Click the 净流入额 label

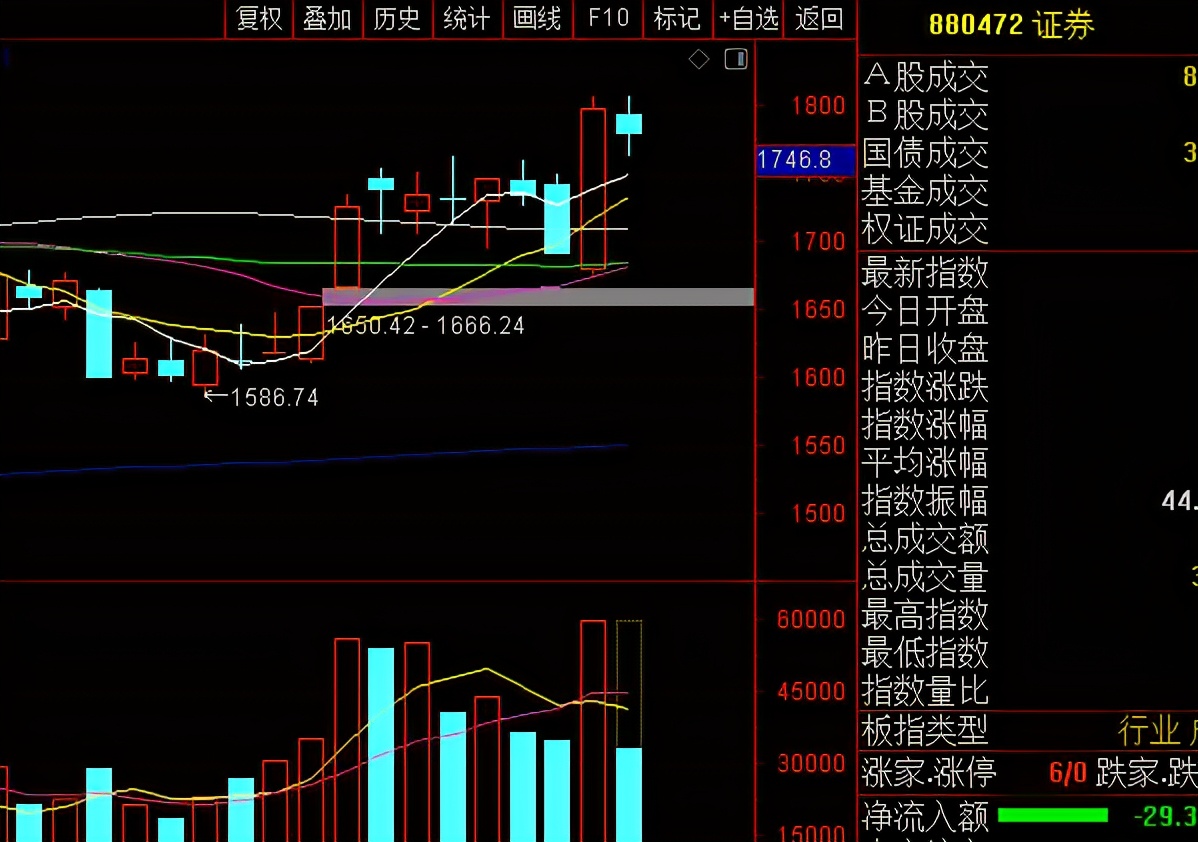coord(924,816)
